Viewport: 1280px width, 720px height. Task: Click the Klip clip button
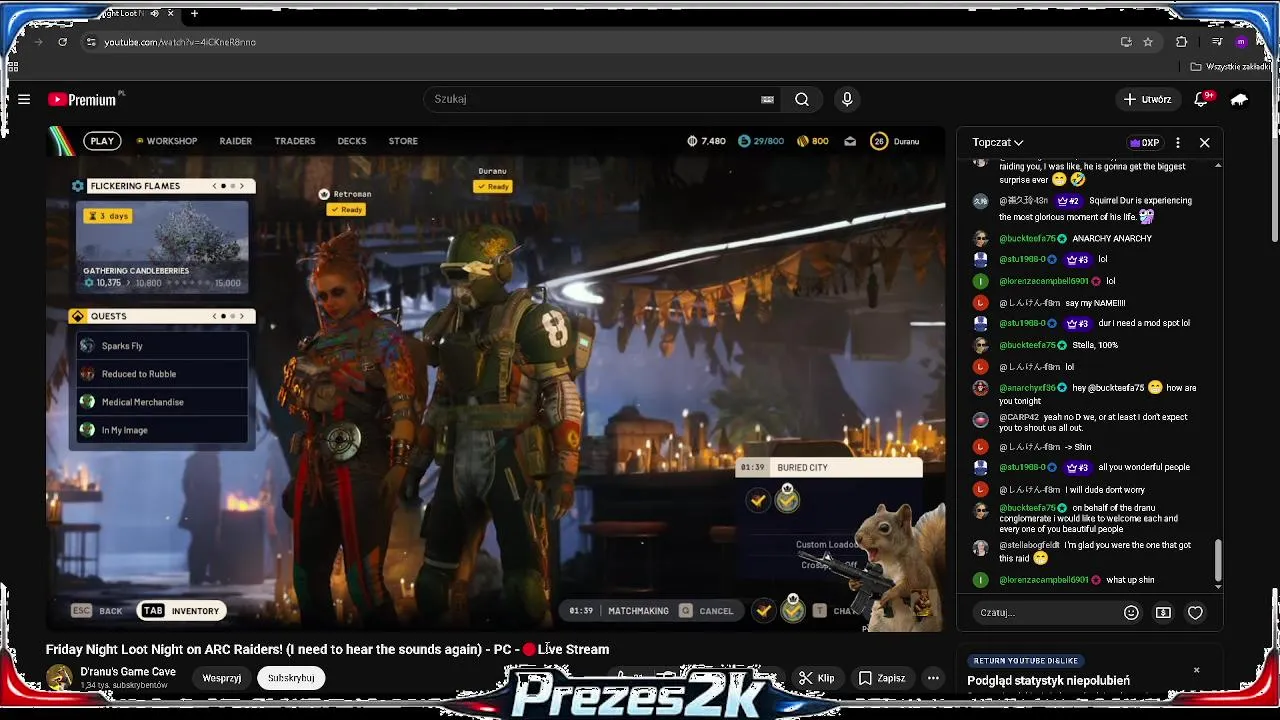point(817,678)
